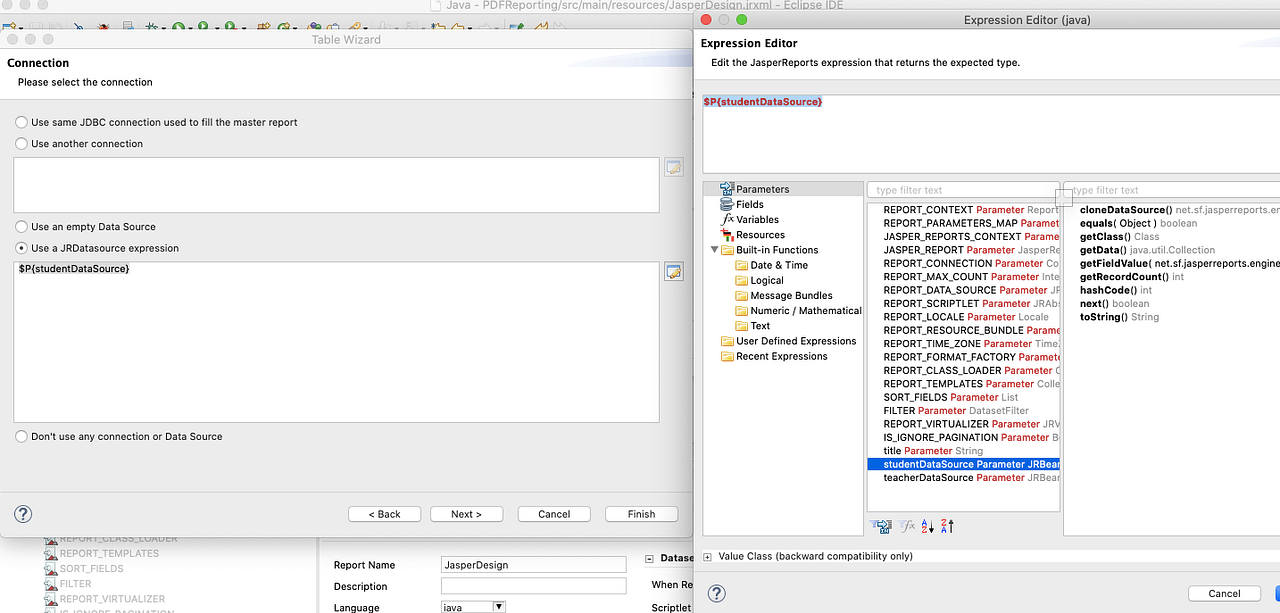Finish the Table Wizard

(x=641, y=514)
